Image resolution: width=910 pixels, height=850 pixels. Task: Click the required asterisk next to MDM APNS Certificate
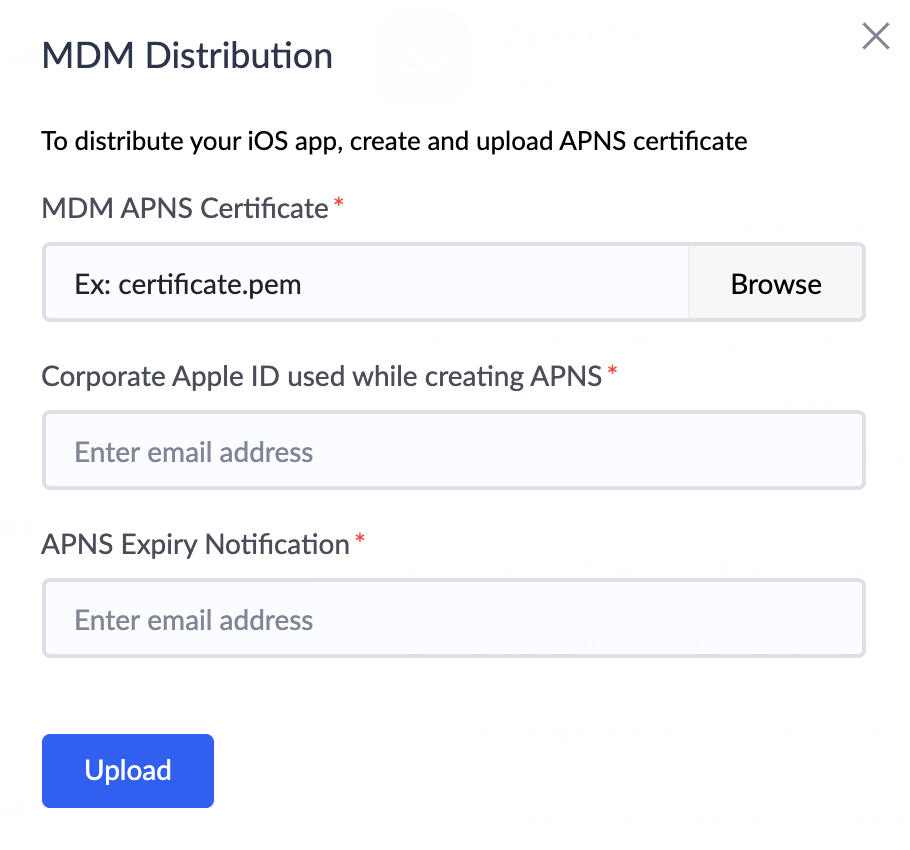pos(337,203)
